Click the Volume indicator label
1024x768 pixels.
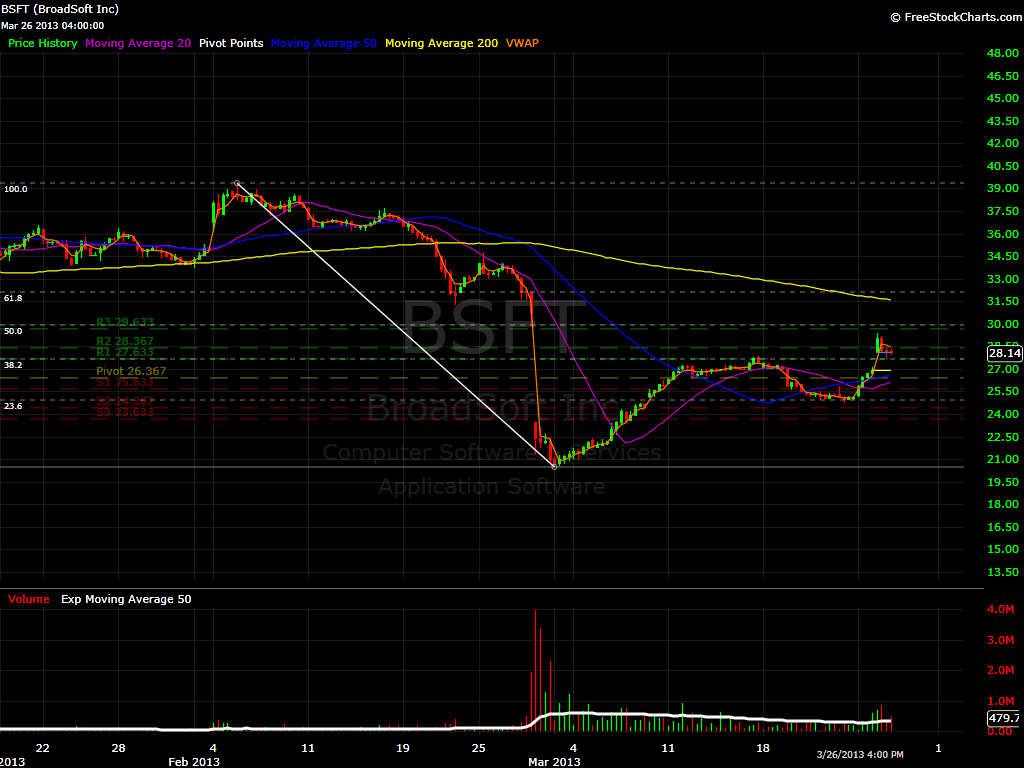coord(29,599)
